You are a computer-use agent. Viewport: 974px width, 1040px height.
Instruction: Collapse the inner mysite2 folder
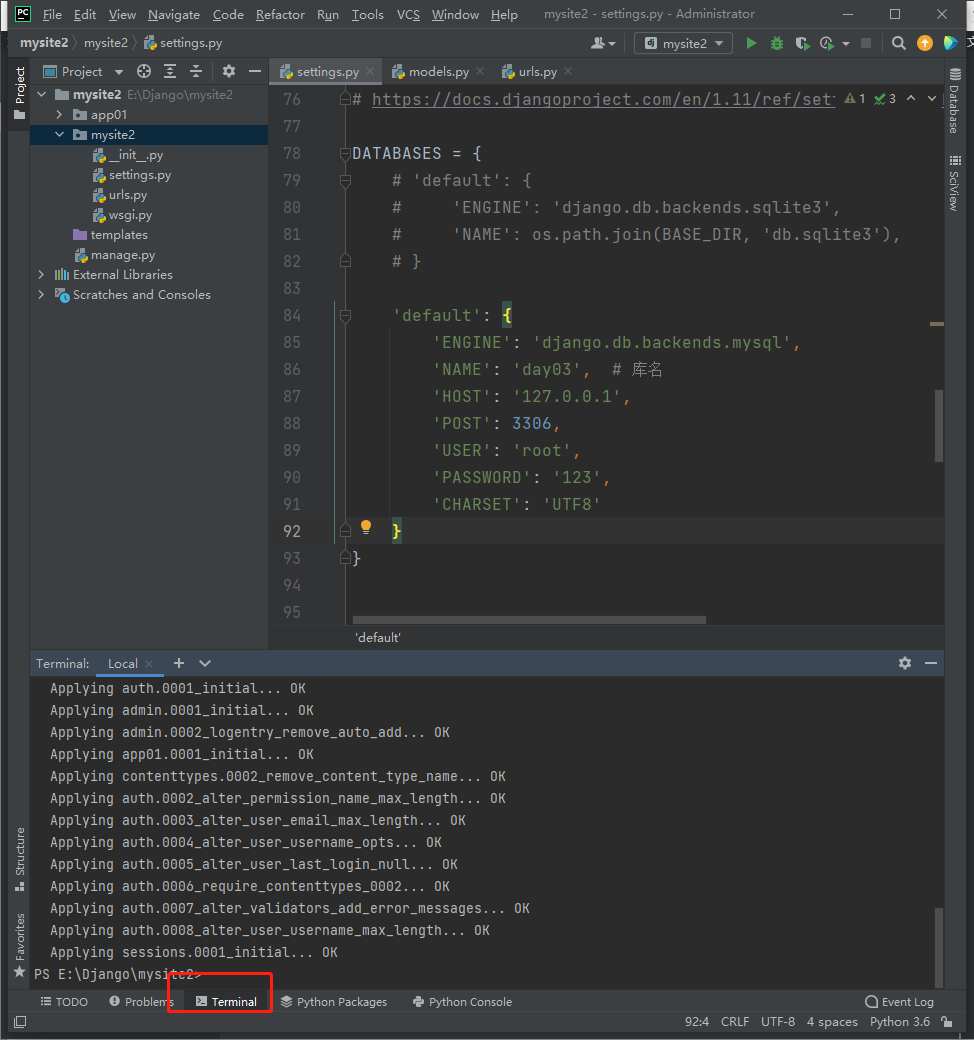tap(59, 134)
